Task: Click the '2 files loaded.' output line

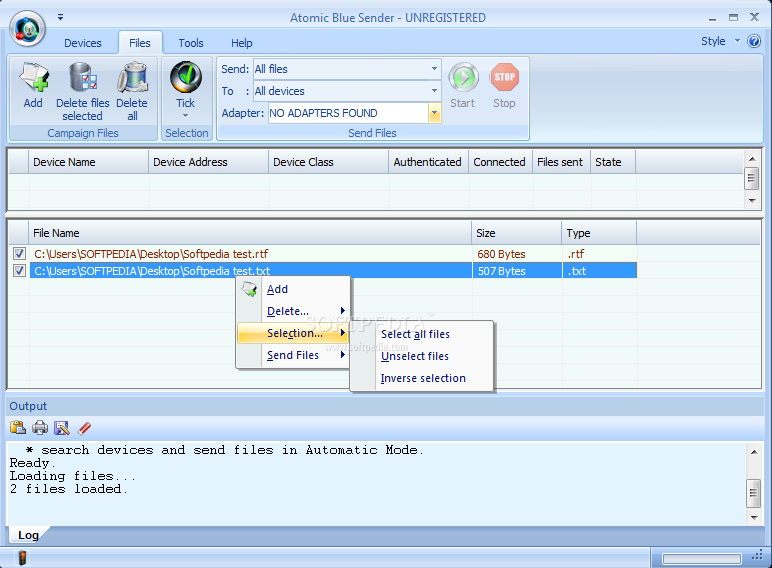Action: (x=68, y=489)
